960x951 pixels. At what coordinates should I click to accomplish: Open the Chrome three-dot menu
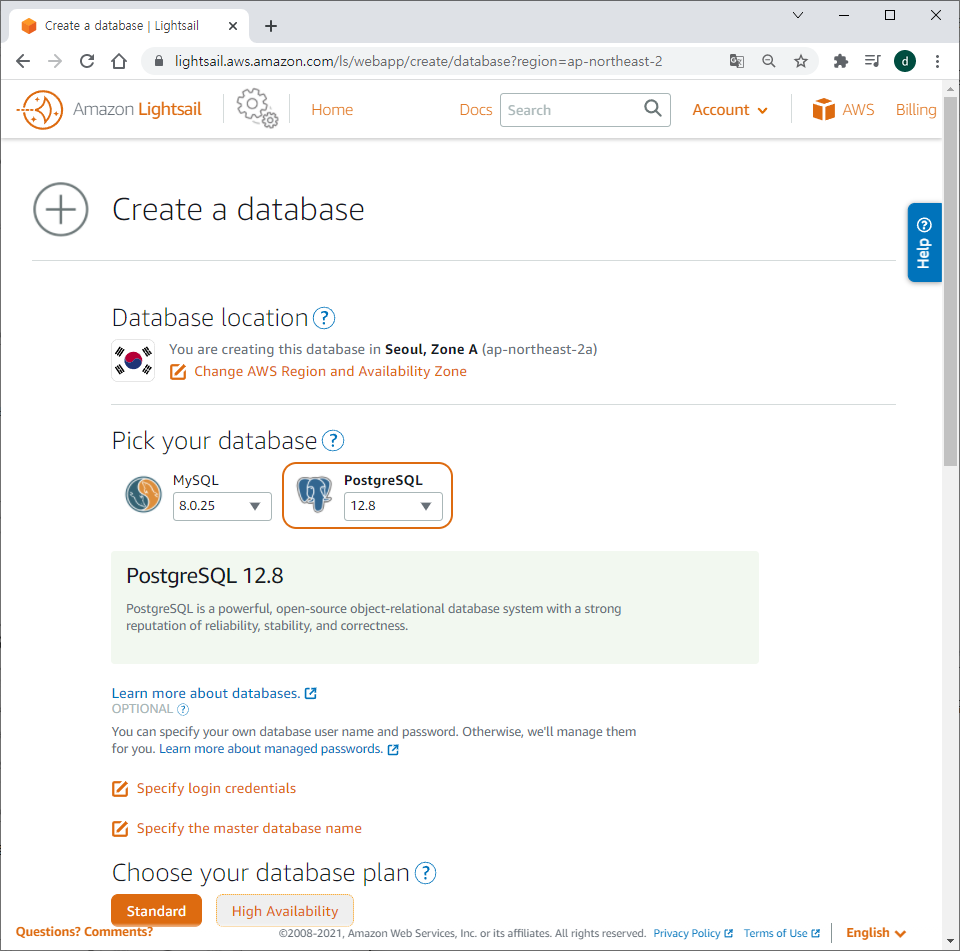pos(937,61)
